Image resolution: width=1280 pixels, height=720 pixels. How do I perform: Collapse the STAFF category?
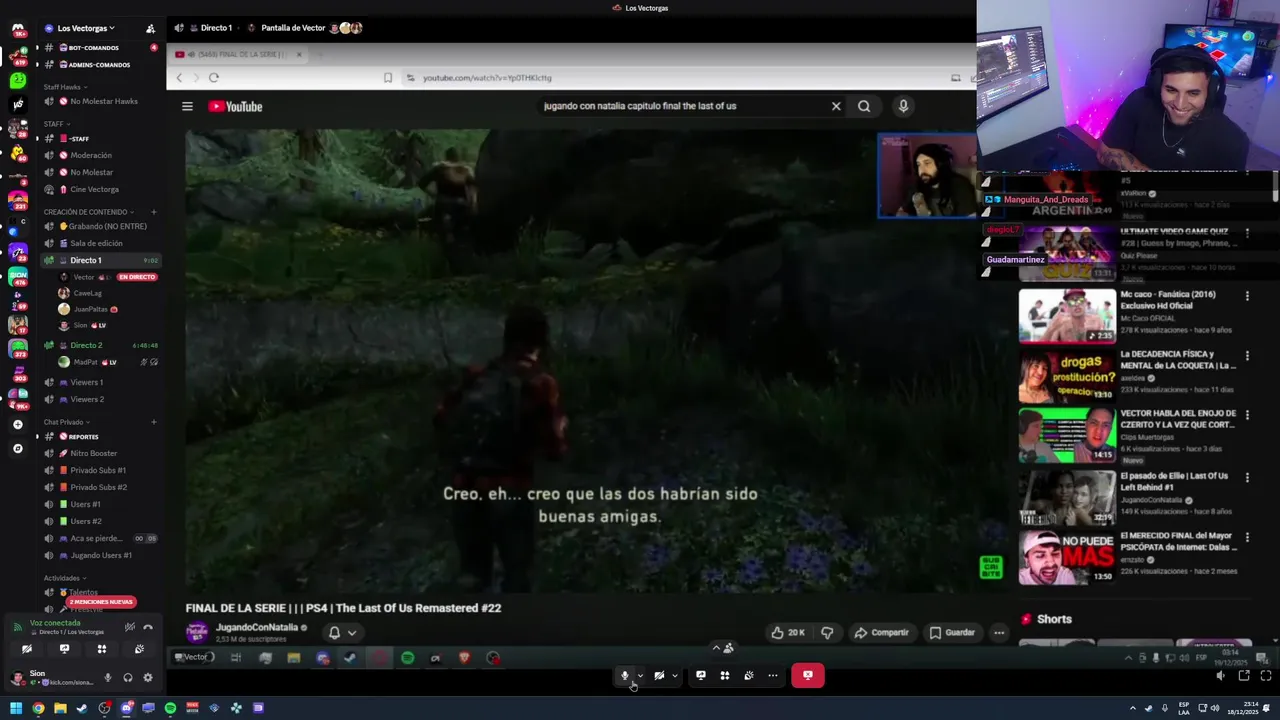[55, 124]
